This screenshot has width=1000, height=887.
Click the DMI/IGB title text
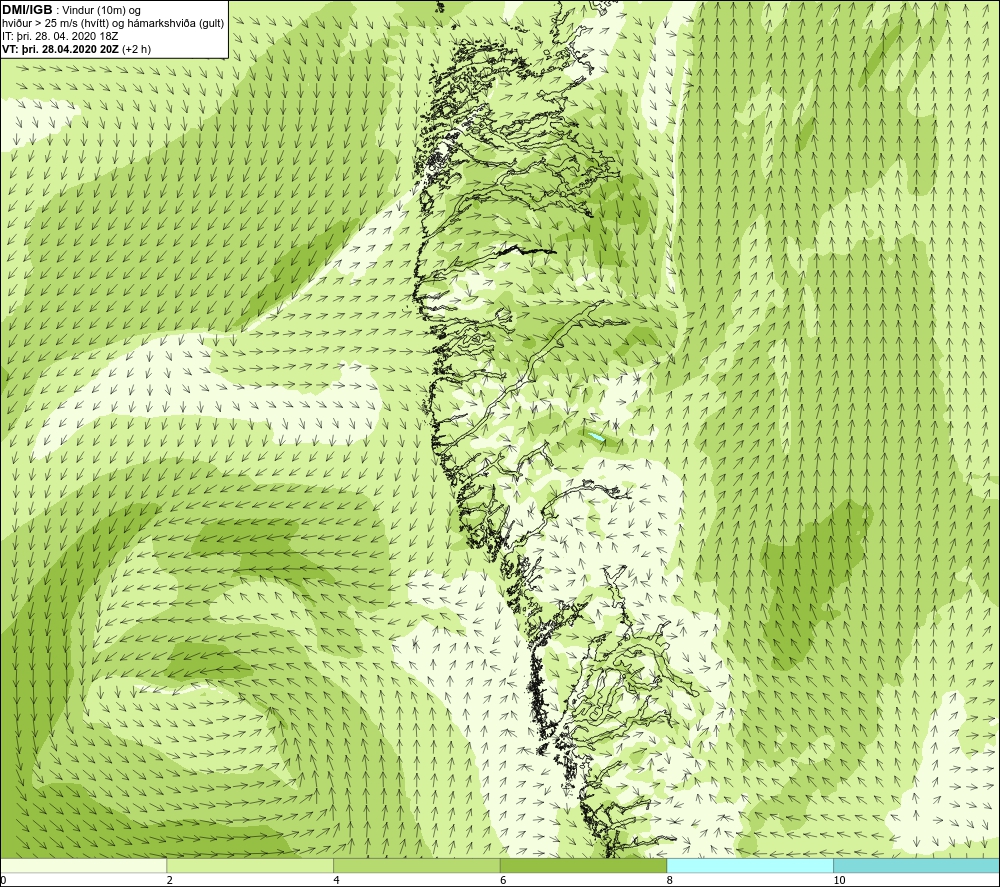27,10
